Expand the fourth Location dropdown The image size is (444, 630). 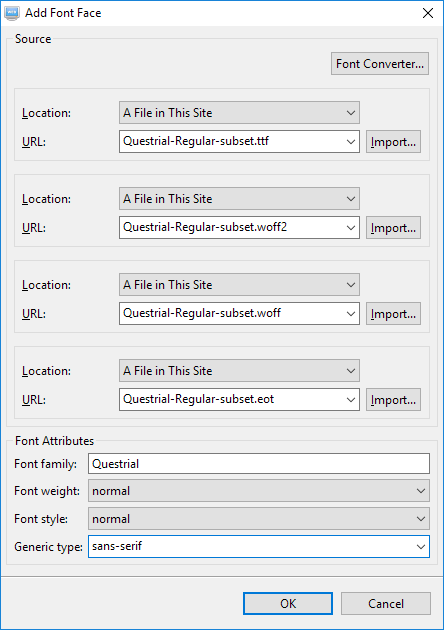(239, 370)
